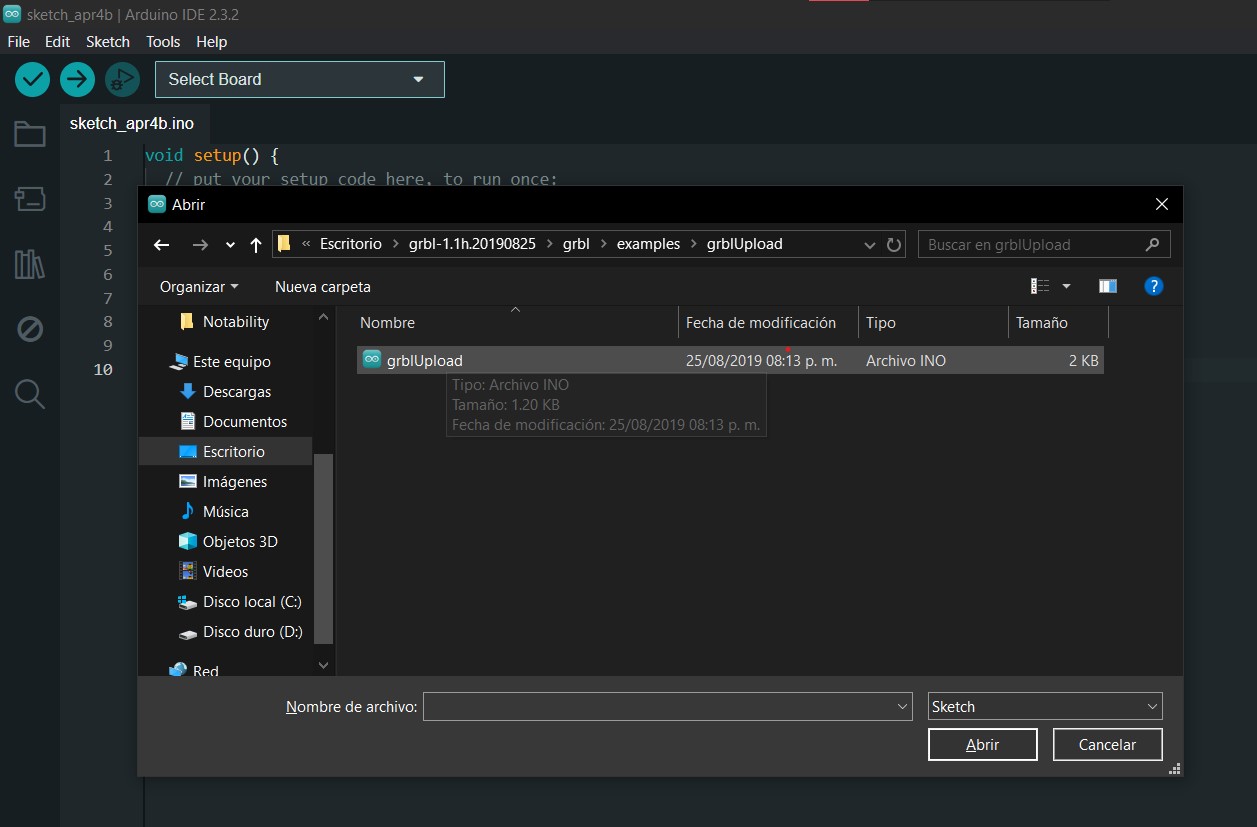The height and width of the screenshot is (827, 1257).
Task: Click the Abrir button
Action: click(x=982, y=744)
